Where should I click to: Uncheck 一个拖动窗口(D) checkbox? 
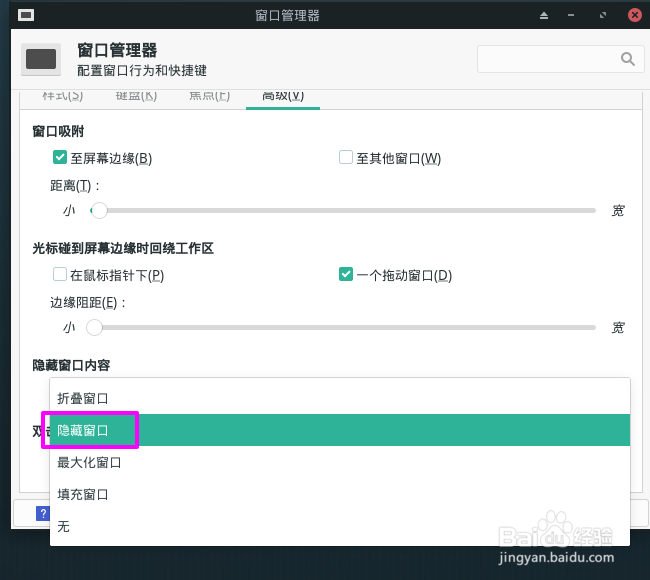tap(346, 274)
